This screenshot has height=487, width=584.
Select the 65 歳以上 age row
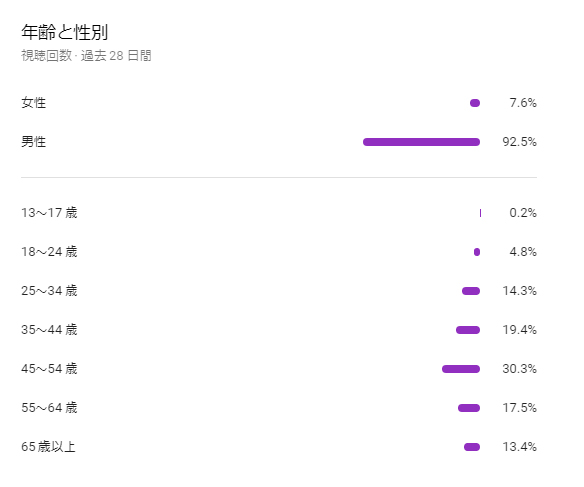[279, 447]
